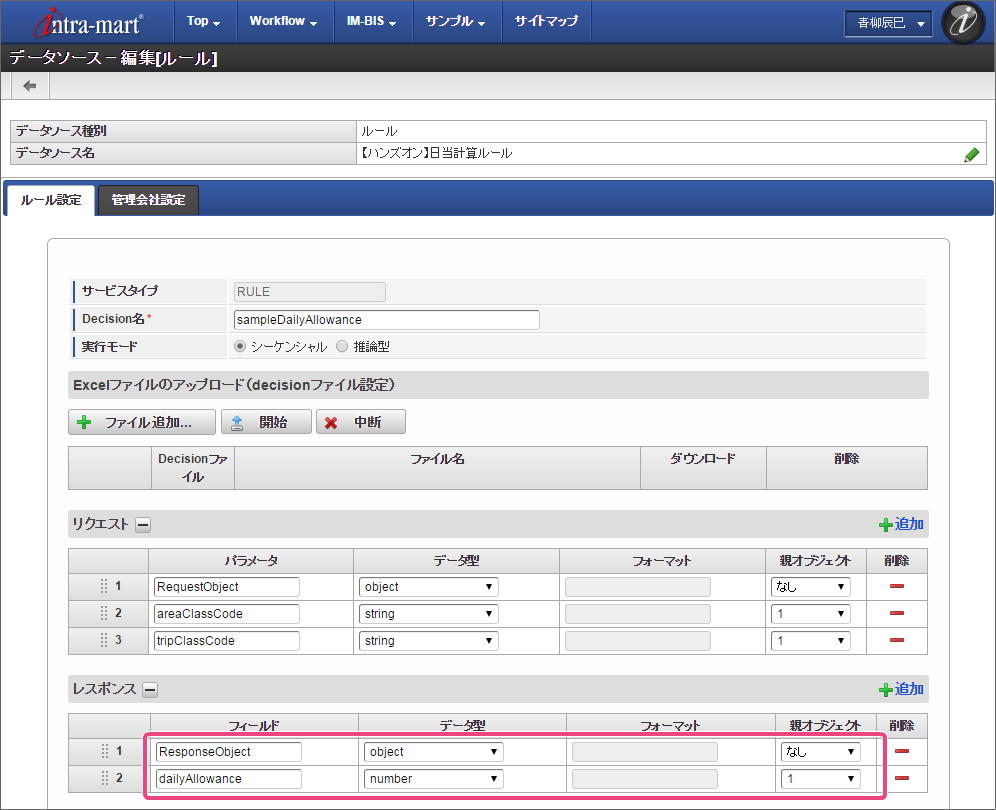
Task: Click the back arrow icon
Action: (30, 86)
